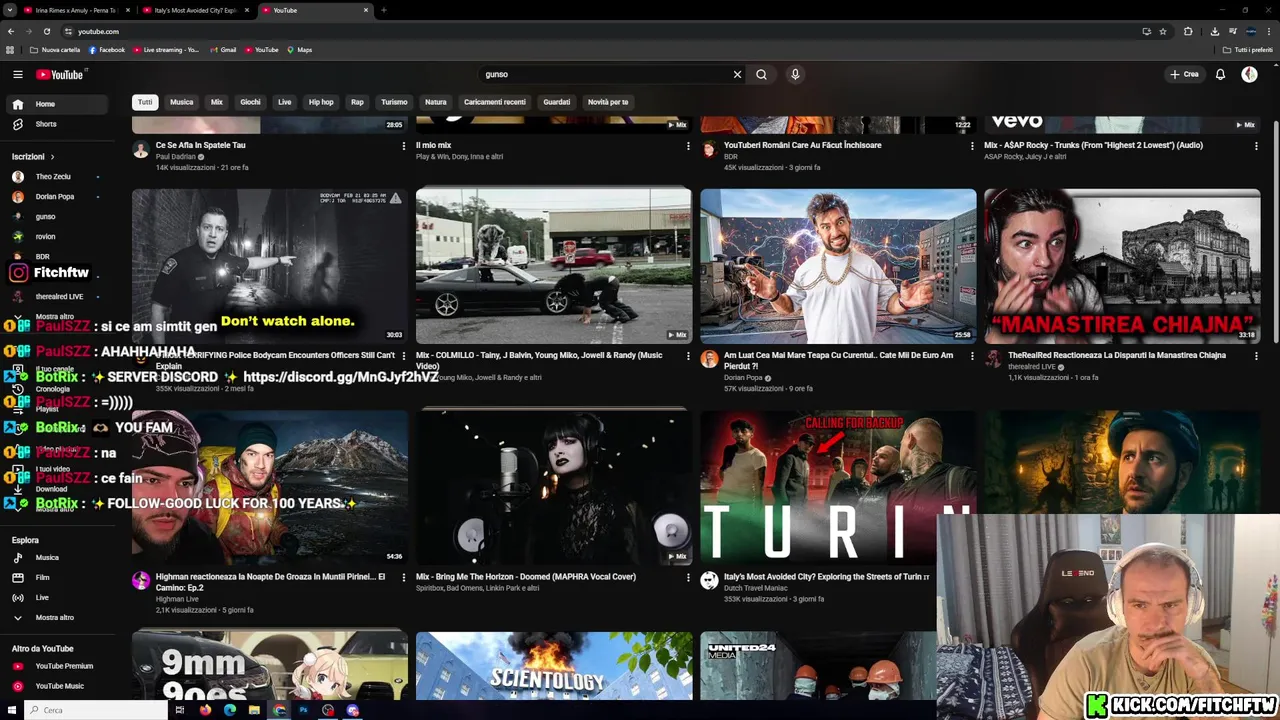Screen dimensions: 1280x720
Task: Open Dorian Popa subscription in sidebar
Action: 58,197
